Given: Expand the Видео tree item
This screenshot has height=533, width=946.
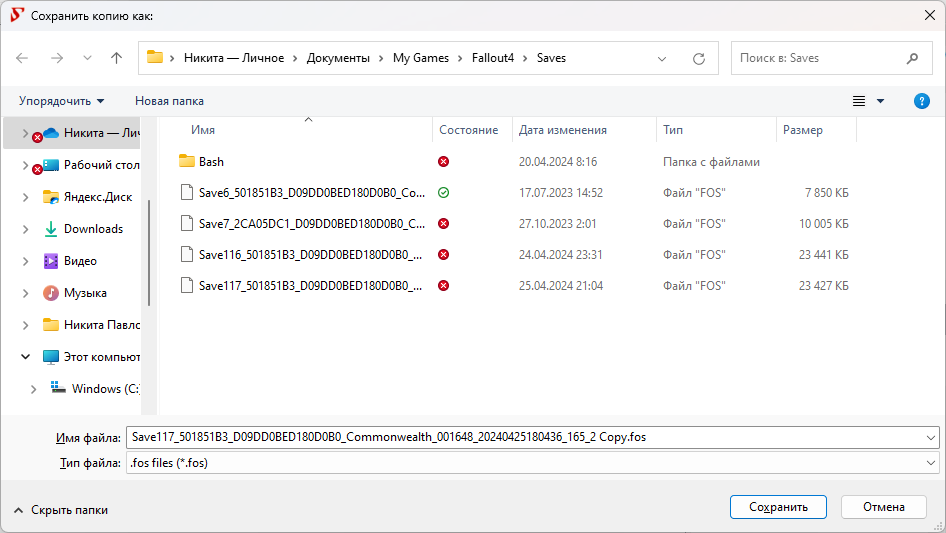Looking at the screenshot, I should tap(25, 261).
